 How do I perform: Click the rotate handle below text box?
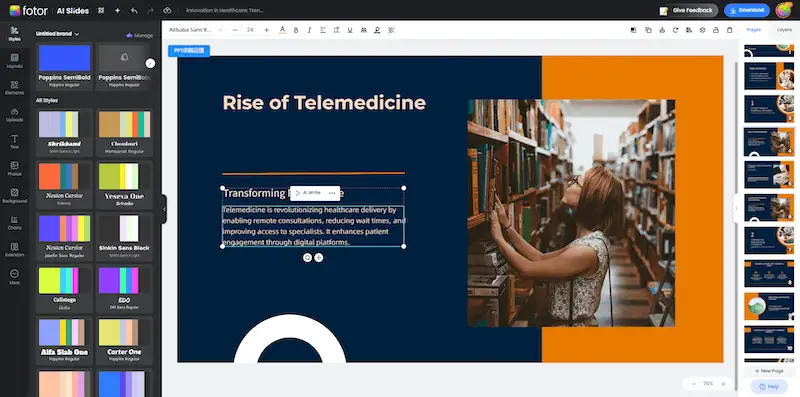point(307,258)
